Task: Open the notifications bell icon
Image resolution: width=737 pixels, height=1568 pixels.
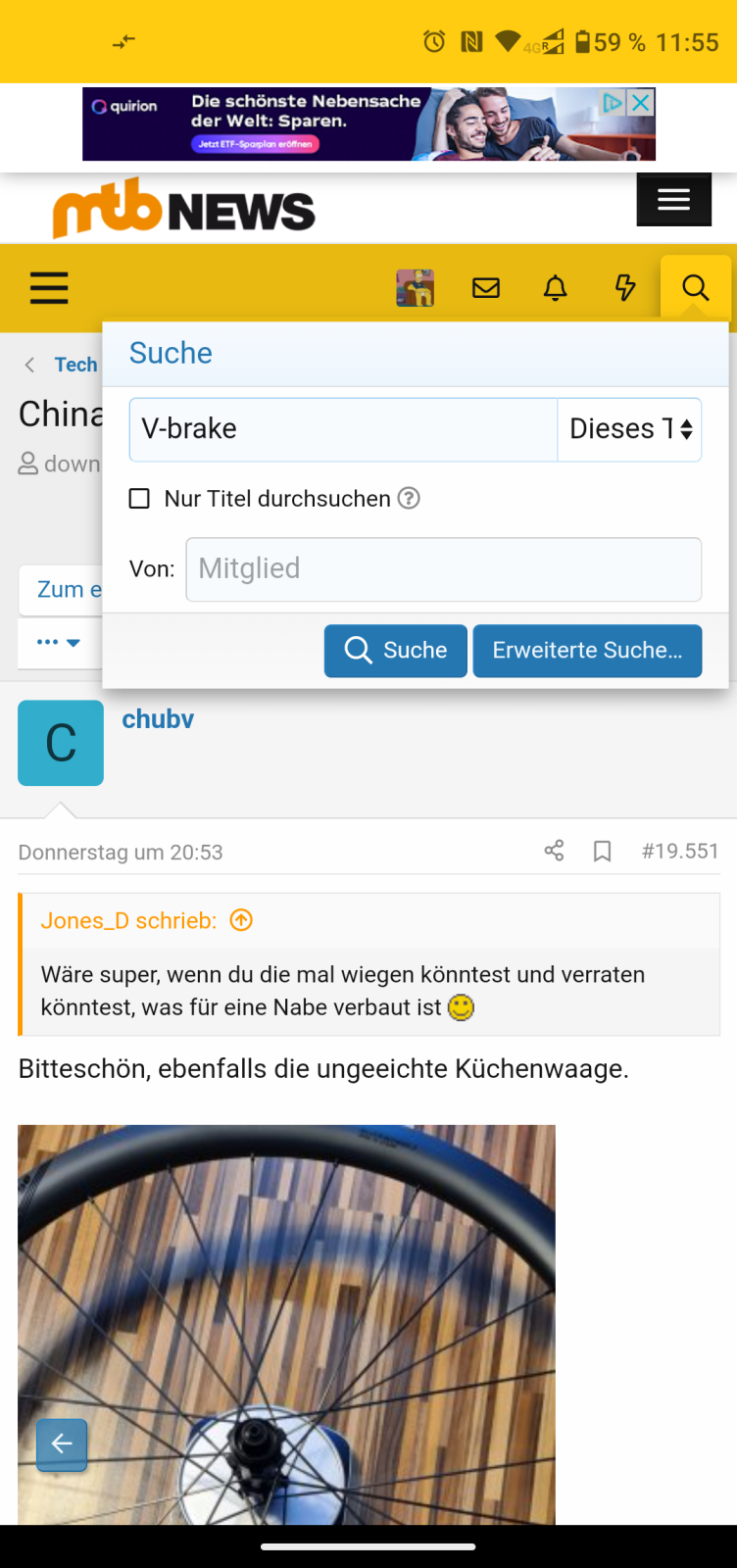Action: 556,288
